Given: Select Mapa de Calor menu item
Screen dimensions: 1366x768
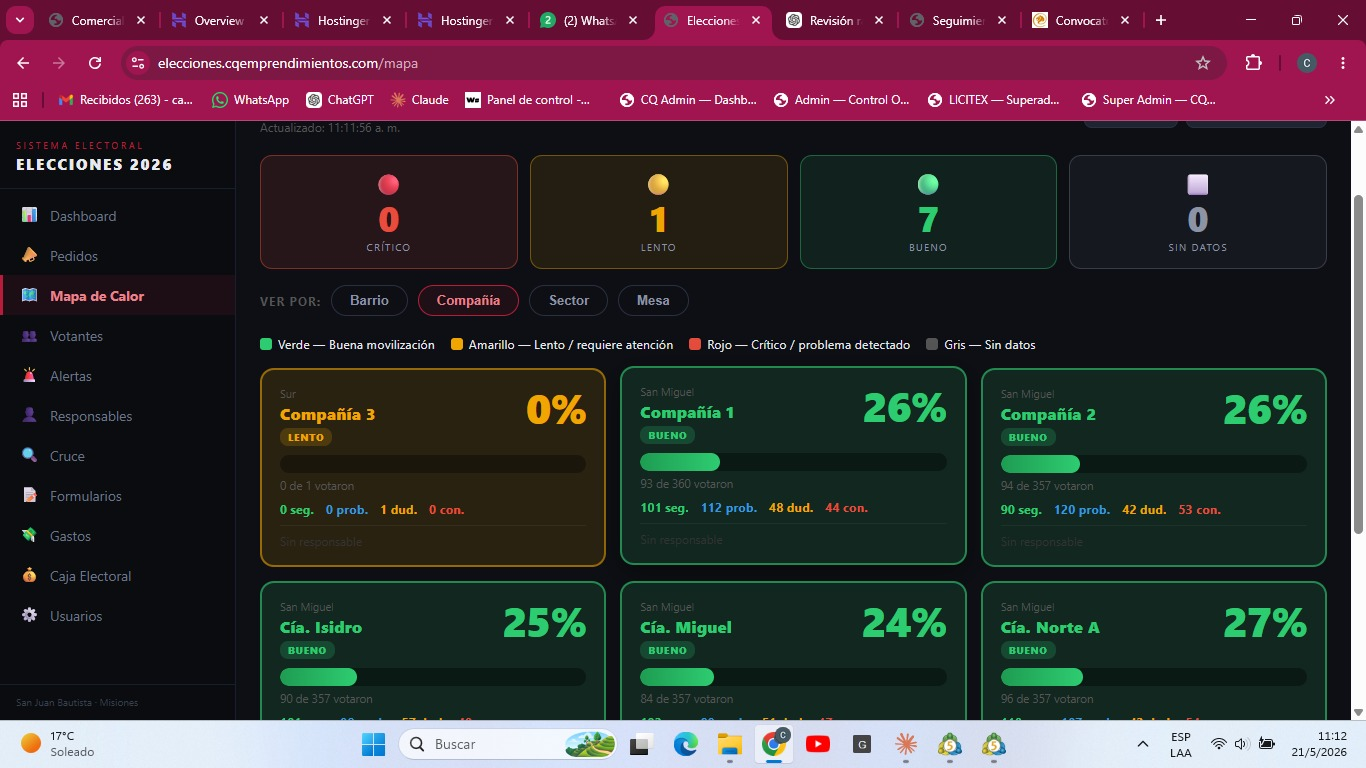Looking at the screenshot, I should click(x=117, y=296).
